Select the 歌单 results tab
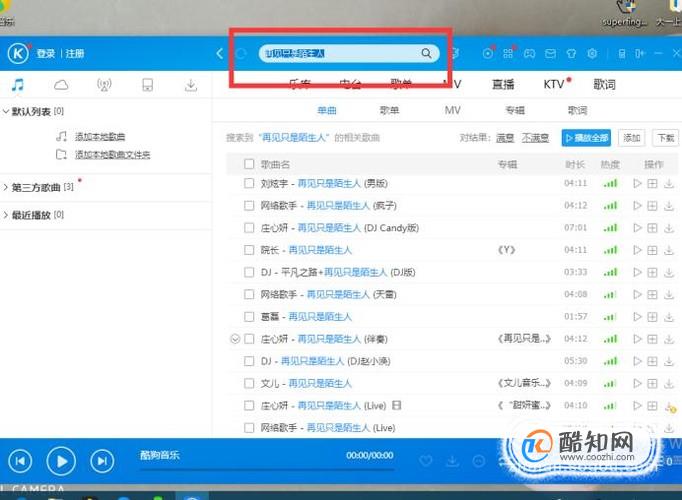Screen dimensions: 682x500 389,110
